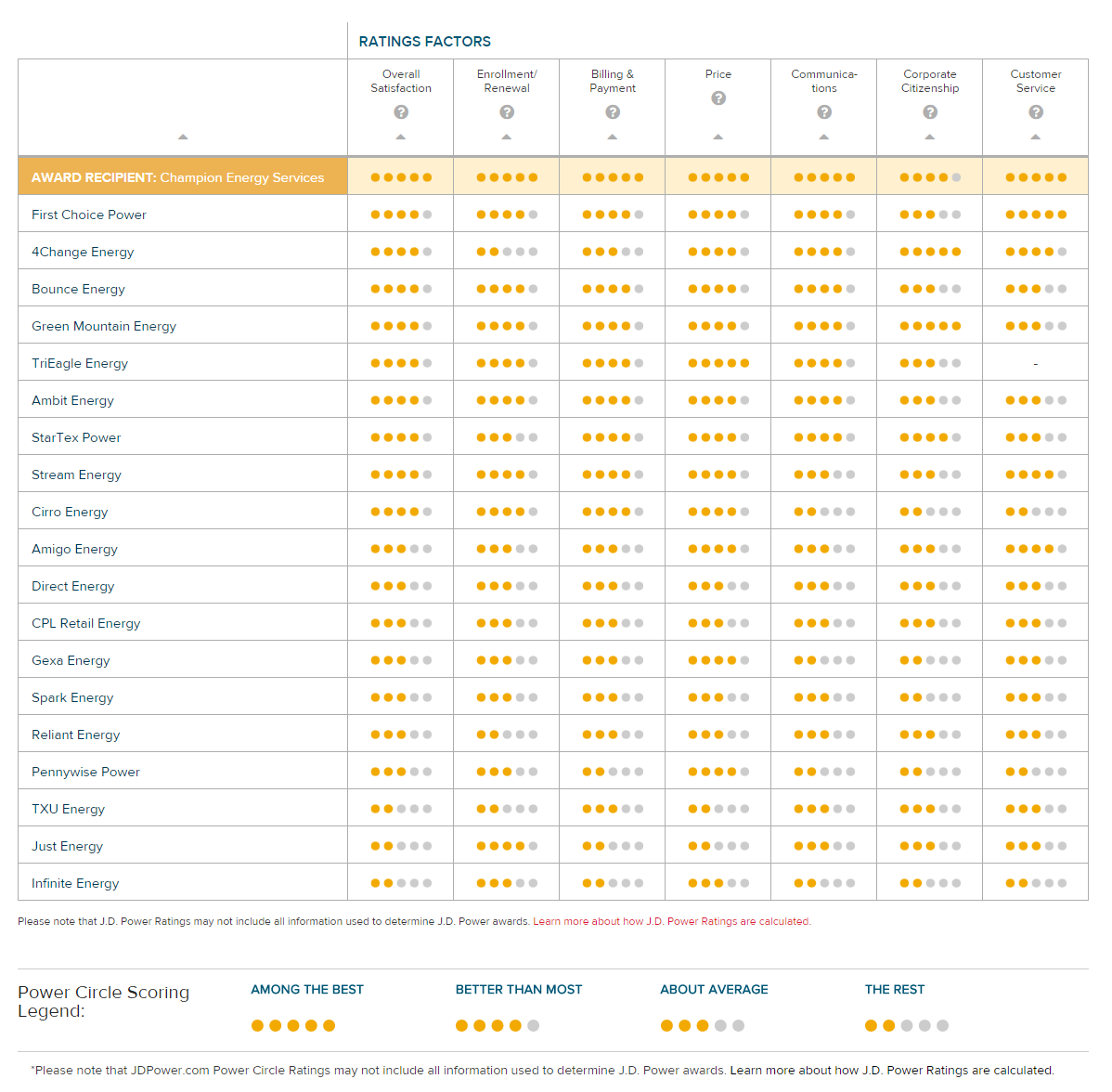Click Among The Best legend circles

coord(293,1025)
